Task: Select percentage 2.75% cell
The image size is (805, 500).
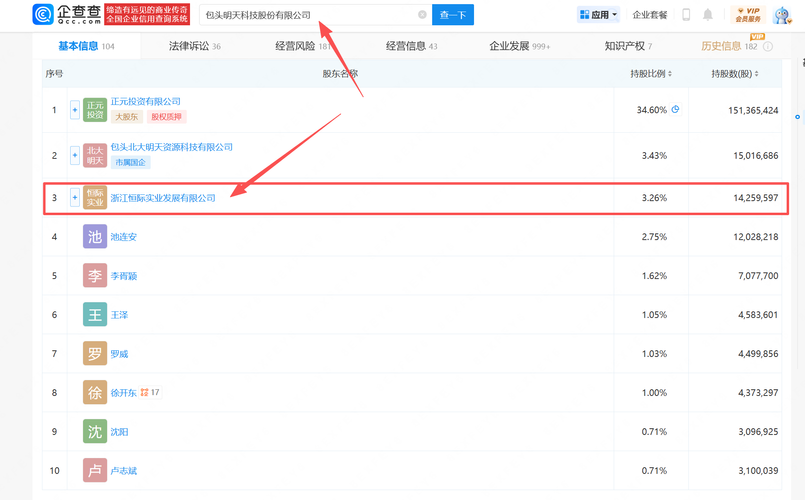Action: [654, 237]
